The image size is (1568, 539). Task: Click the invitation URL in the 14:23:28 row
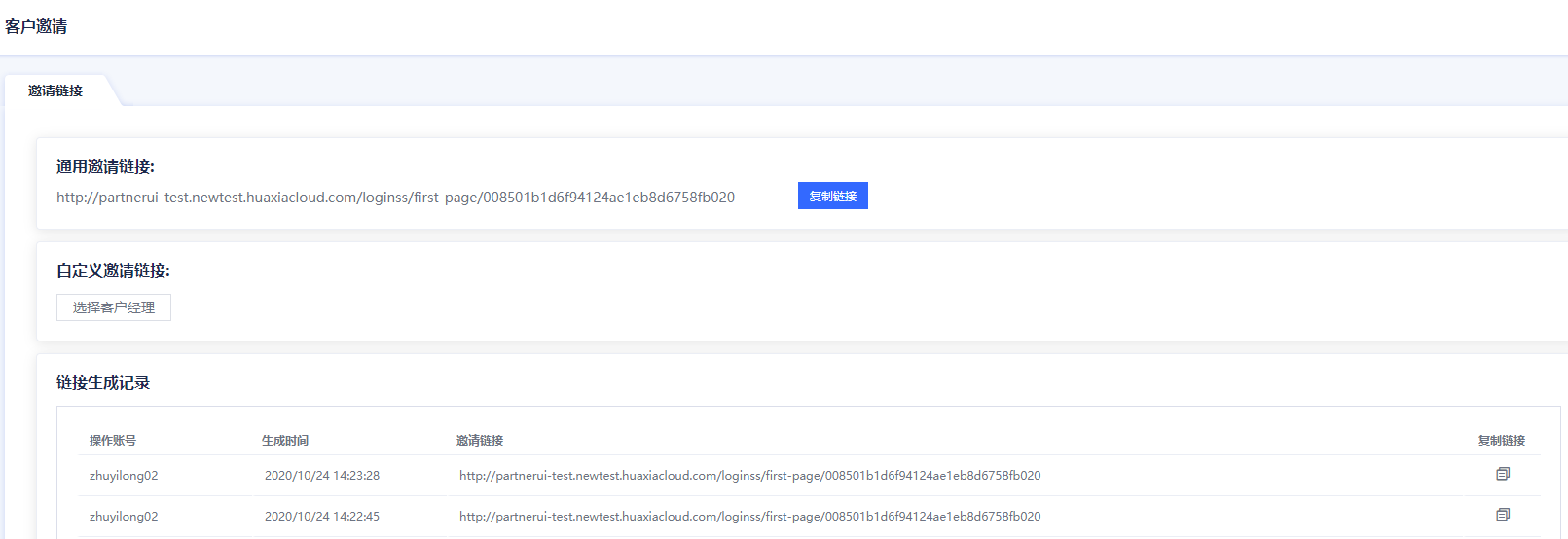pyautogui.click(x=749, y=476)
